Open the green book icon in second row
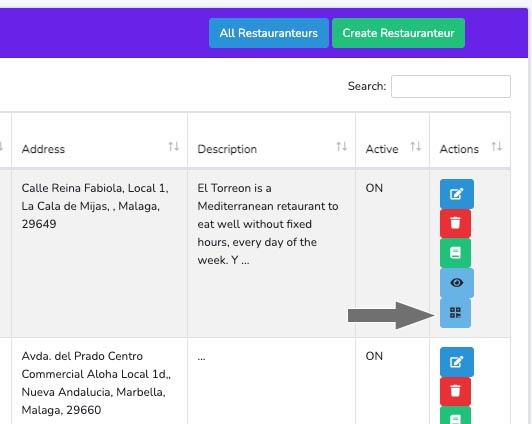Viewport: 532px width, 424px height. (x=455, y=416)
